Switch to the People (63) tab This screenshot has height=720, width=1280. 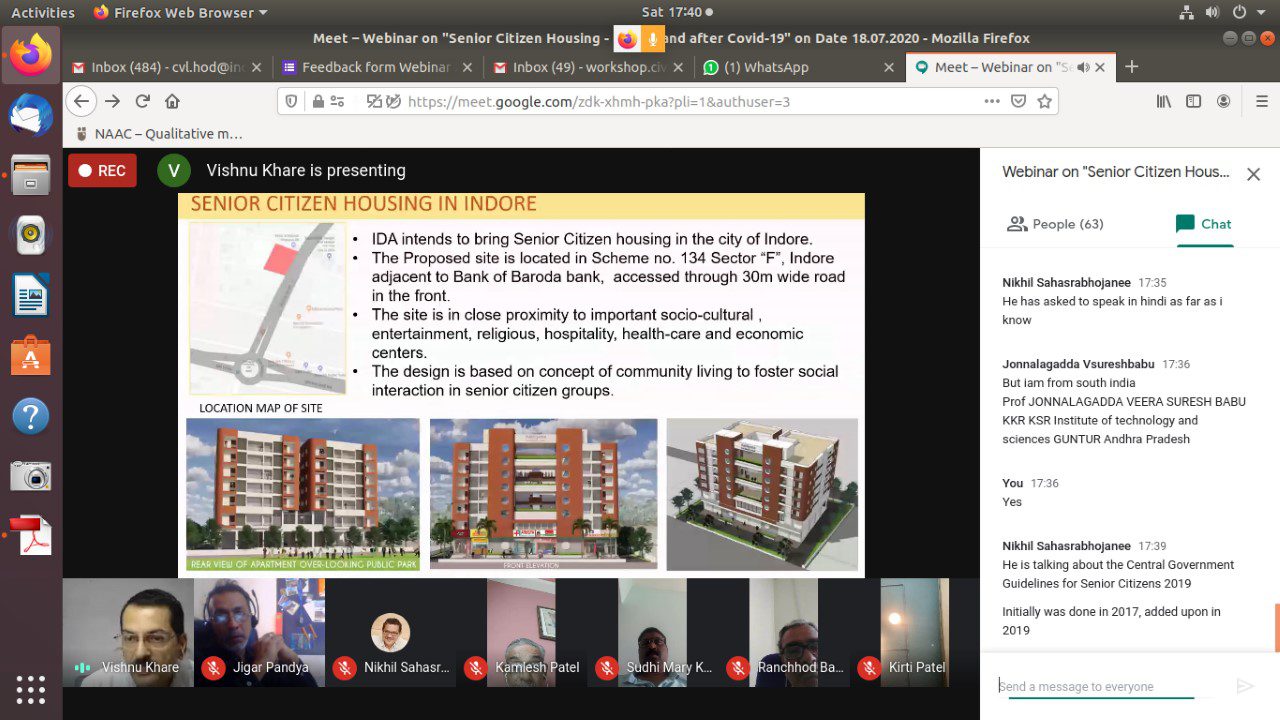click(x=1055, y=224)
